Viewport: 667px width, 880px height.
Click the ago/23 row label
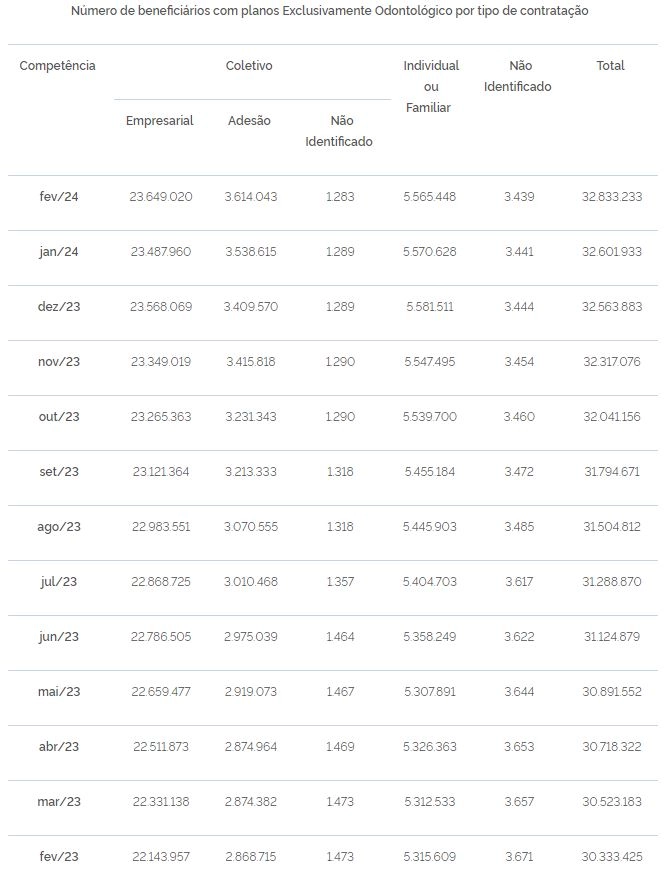tap(59, 526)
